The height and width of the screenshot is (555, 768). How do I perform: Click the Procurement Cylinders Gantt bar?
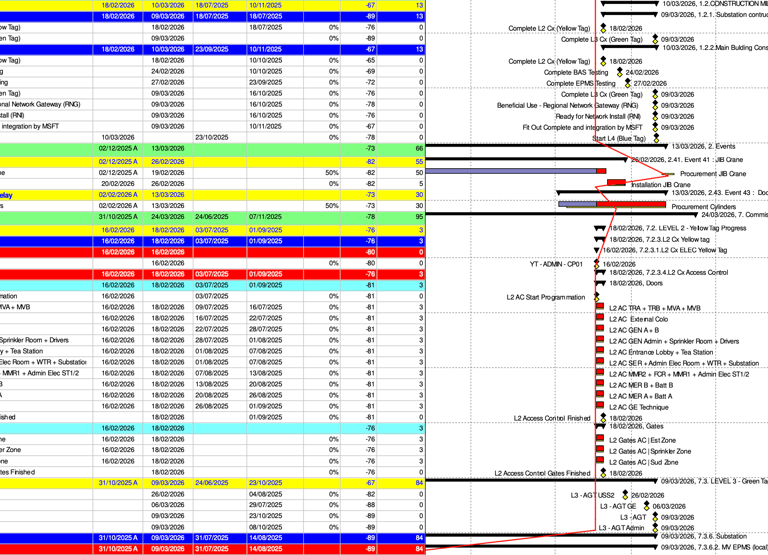[612, 204]
